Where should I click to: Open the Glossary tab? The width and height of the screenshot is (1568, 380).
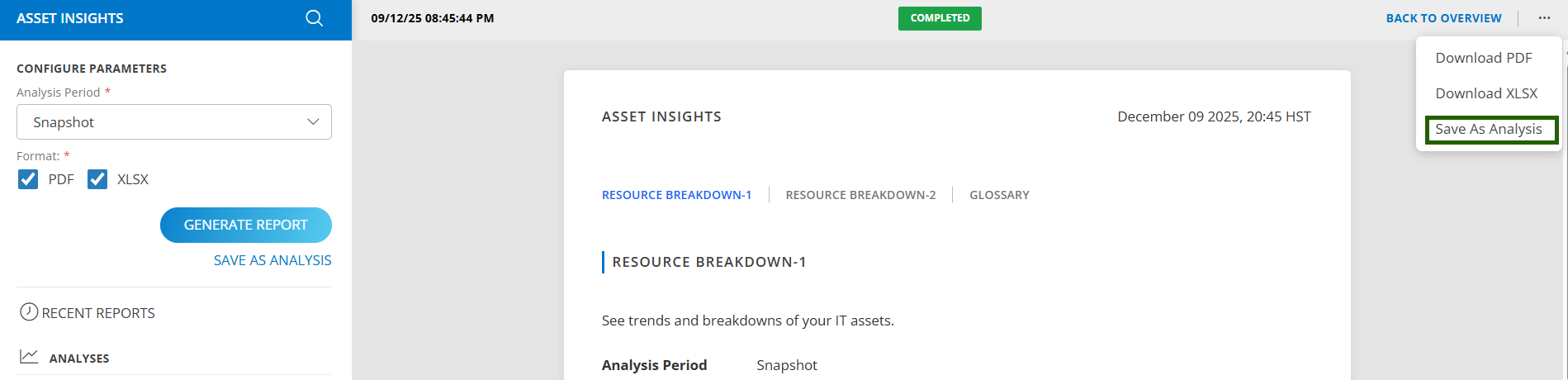999,195
